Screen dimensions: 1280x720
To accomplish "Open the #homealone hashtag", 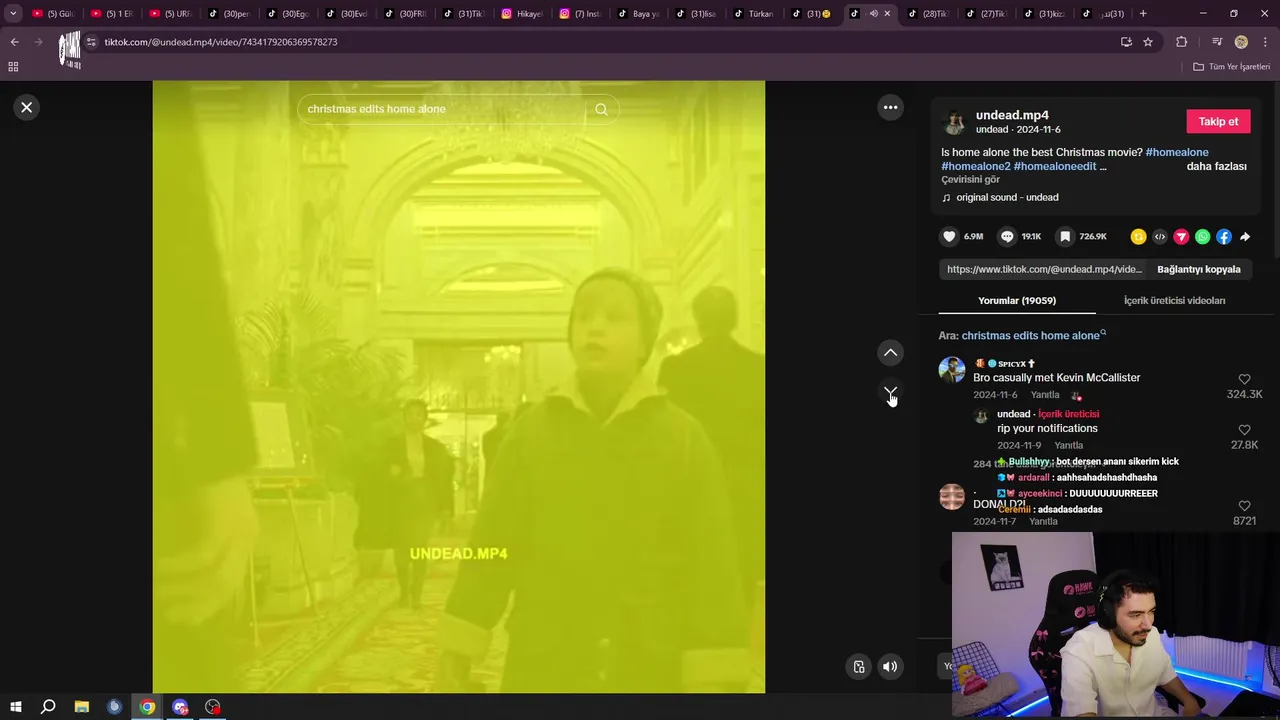I will (1177, 152).
